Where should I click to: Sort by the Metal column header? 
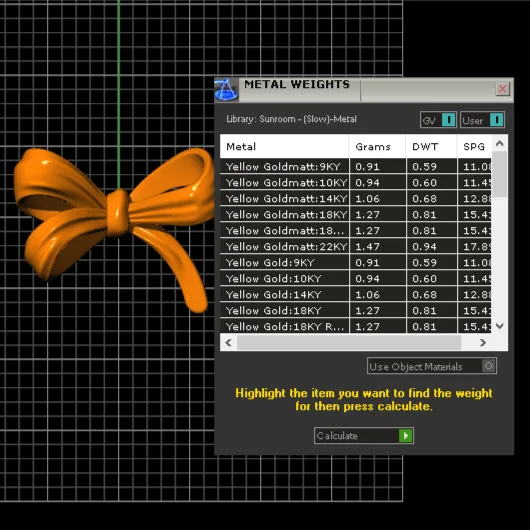pos(284,146)
